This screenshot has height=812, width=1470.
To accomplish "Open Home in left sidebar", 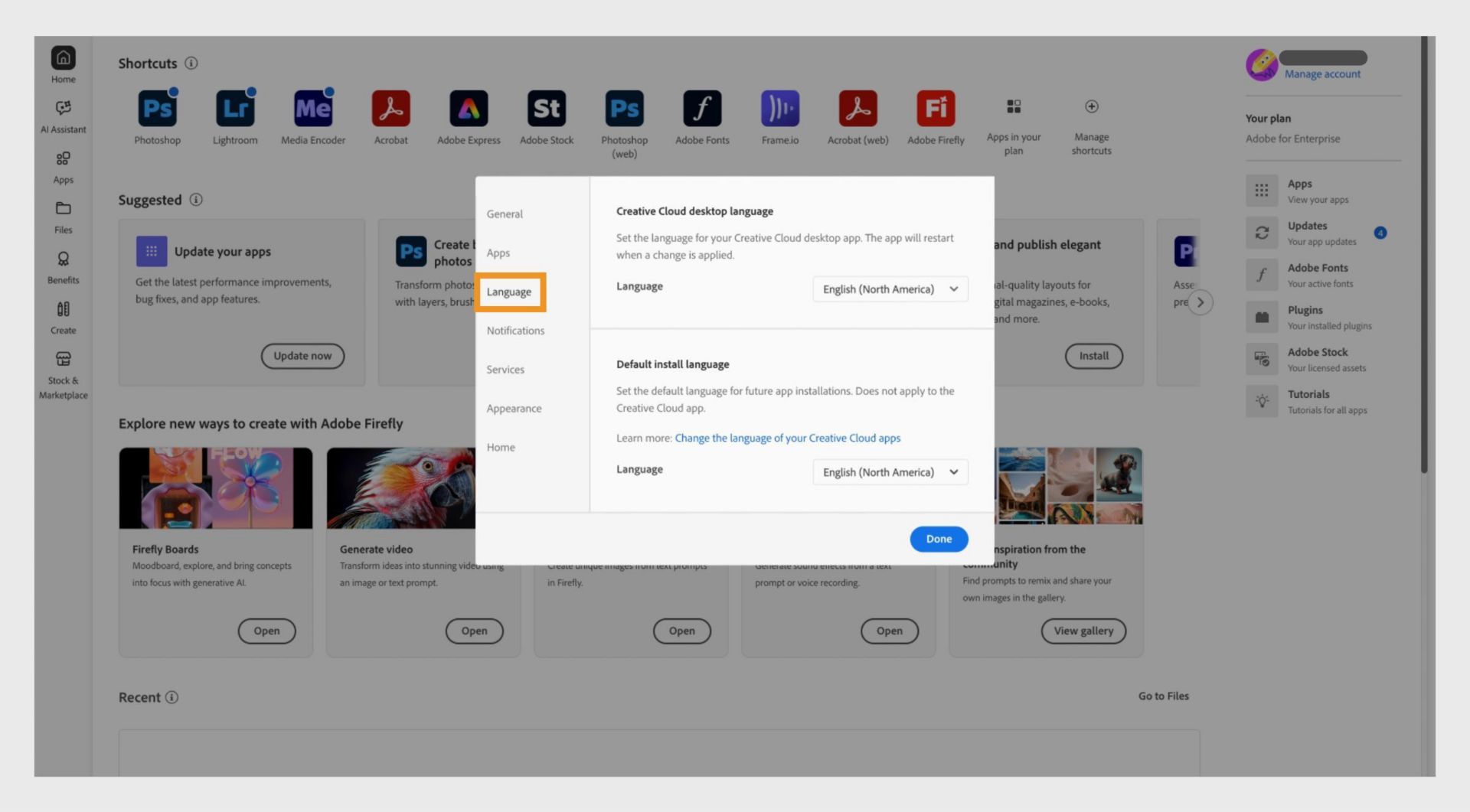I will coord(63,64).
